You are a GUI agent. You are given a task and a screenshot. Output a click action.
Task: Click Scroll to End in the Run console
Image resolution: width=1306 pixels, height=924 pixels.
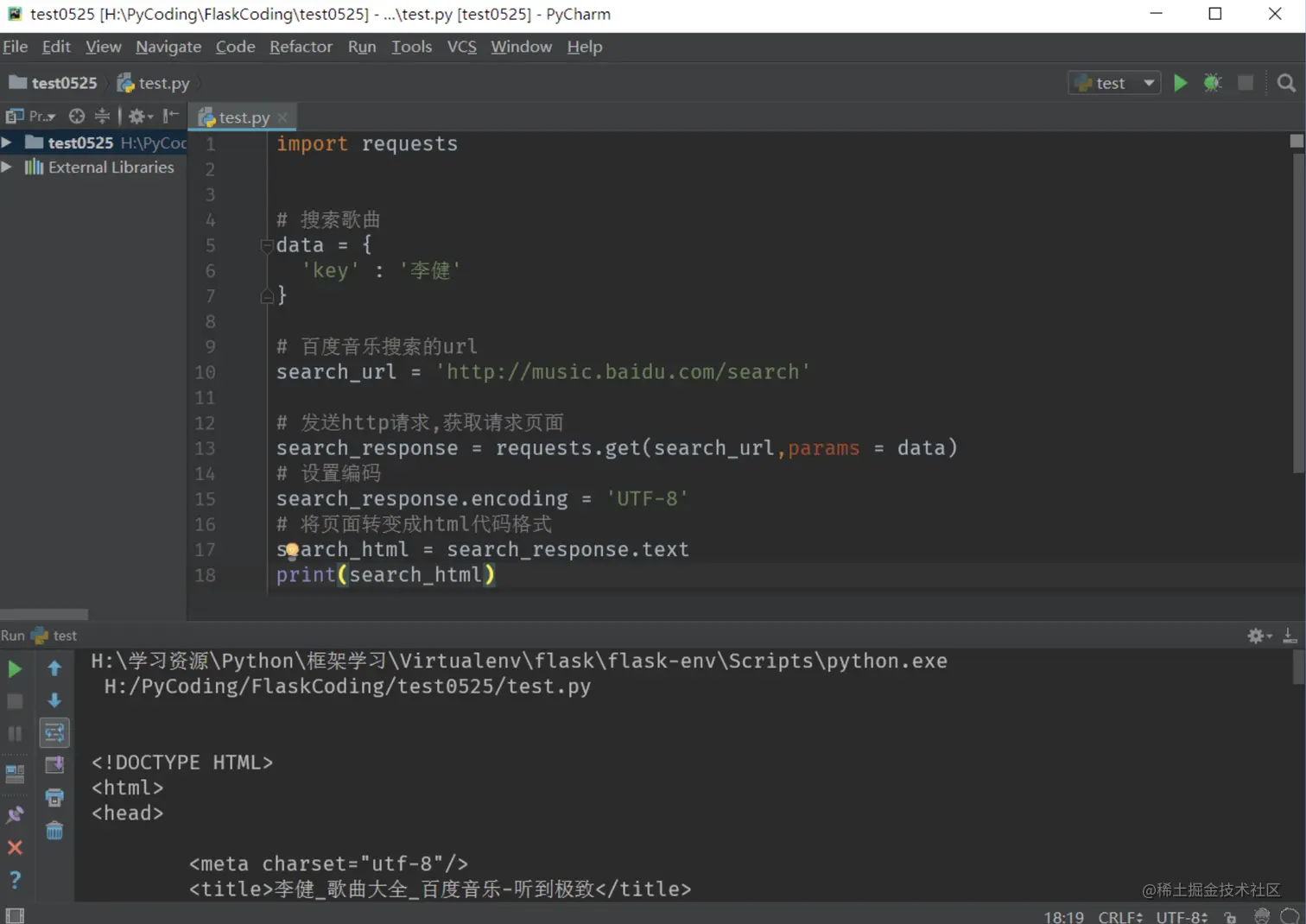coord(54,765)
